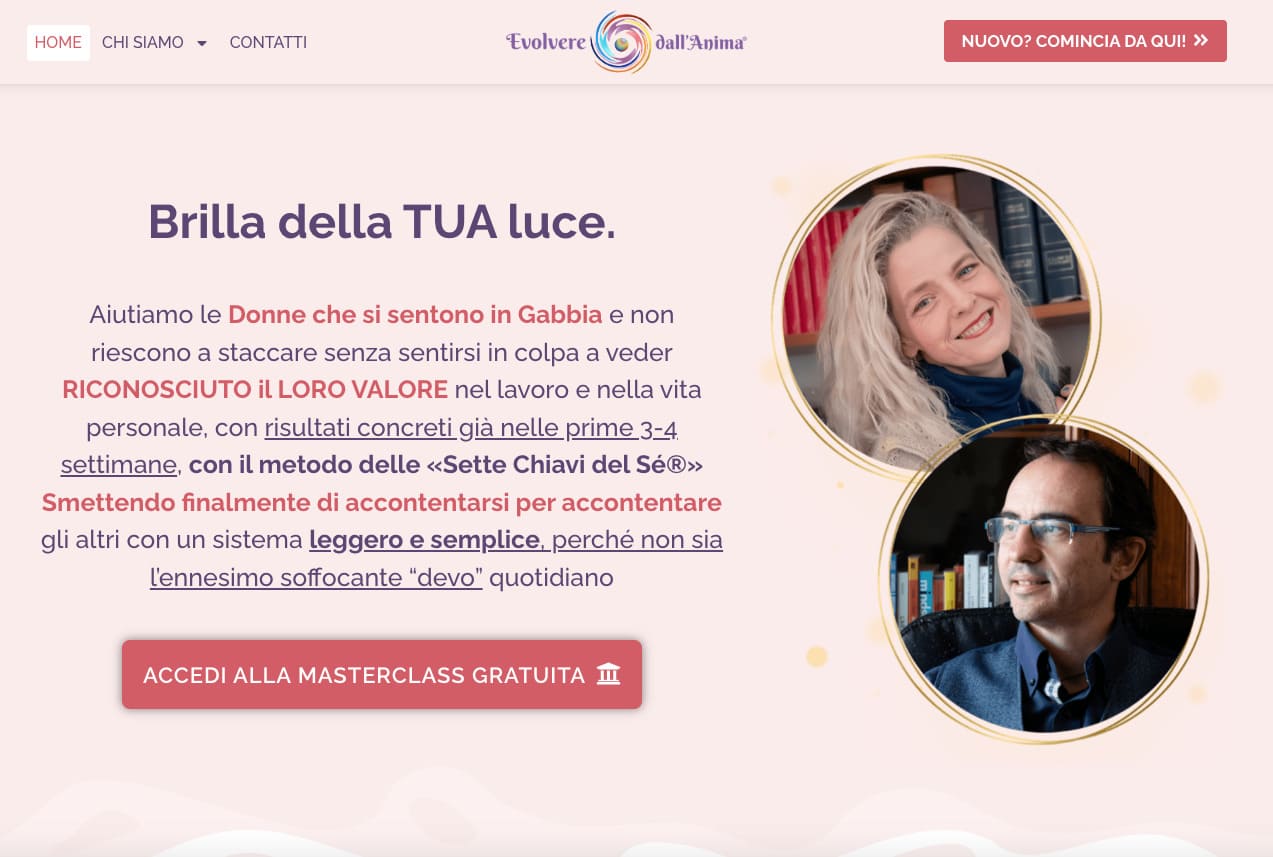Click the "Evolvere" word in the logo
Screen dimensions: 1273x857
click(x=546, y=42)
